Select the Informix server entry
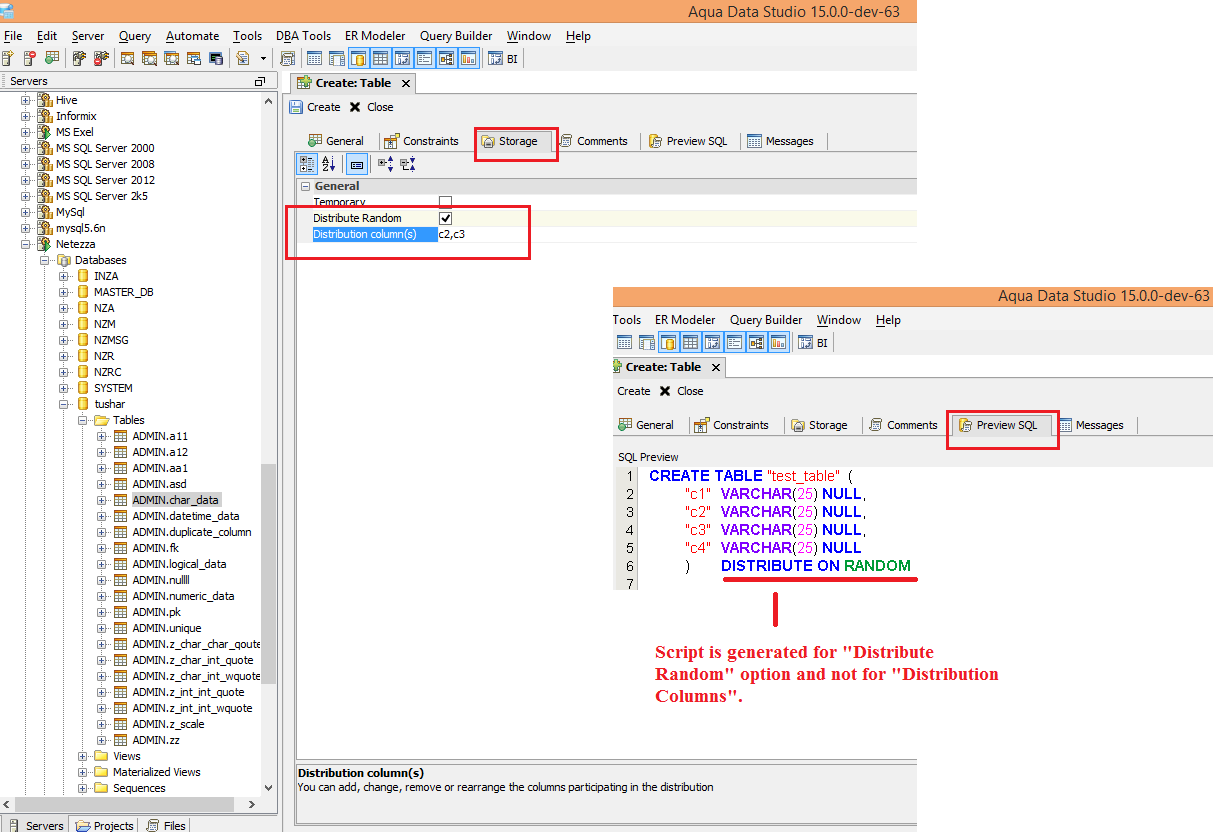 [x=76, y=116]
